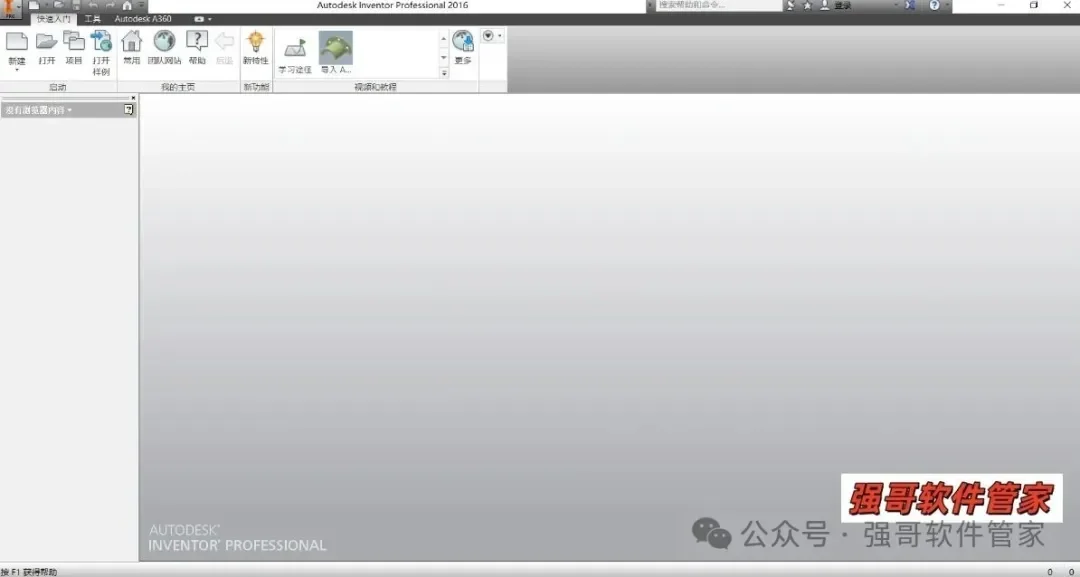Open the Inventor application menu (orange I logo)
The width and height of the screenshot is (1080, 577).
[10, 10]
